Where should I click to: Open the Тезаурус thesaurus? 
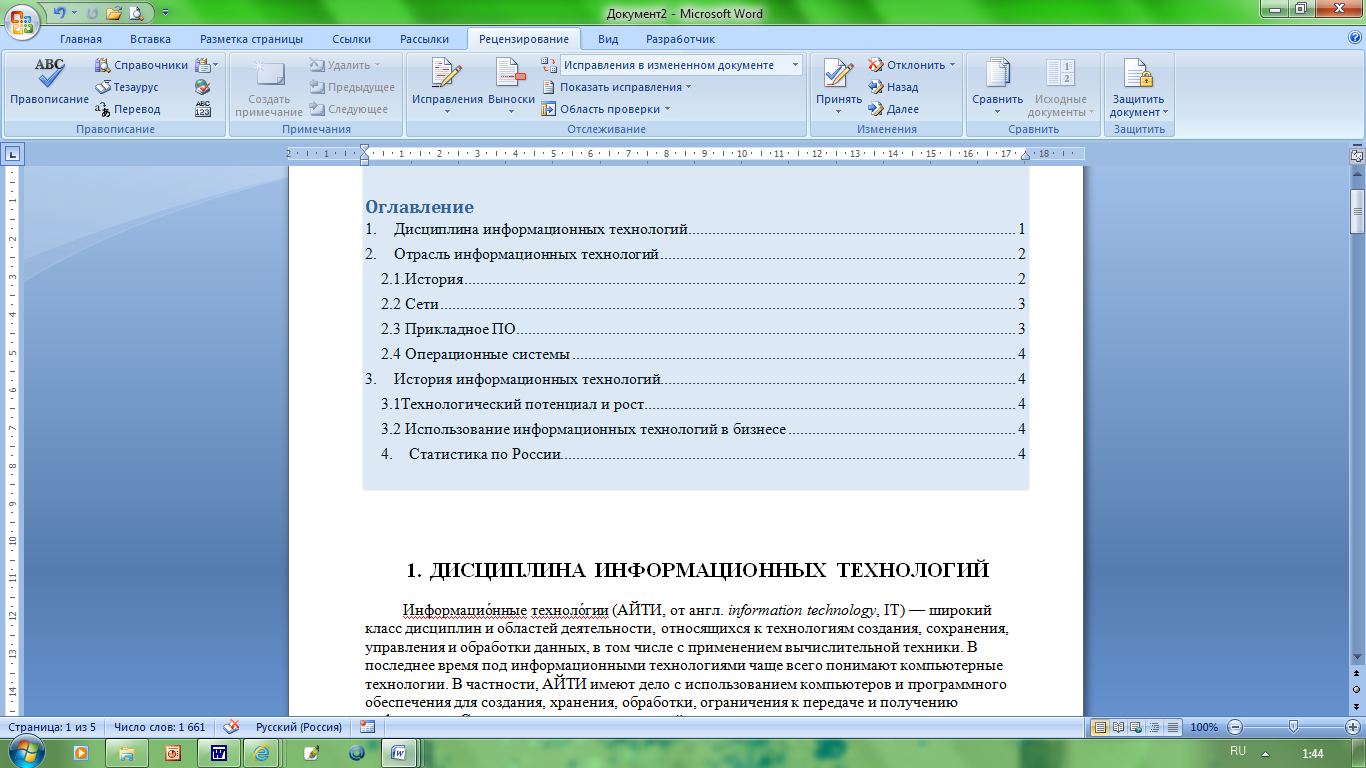coord(127,87)
